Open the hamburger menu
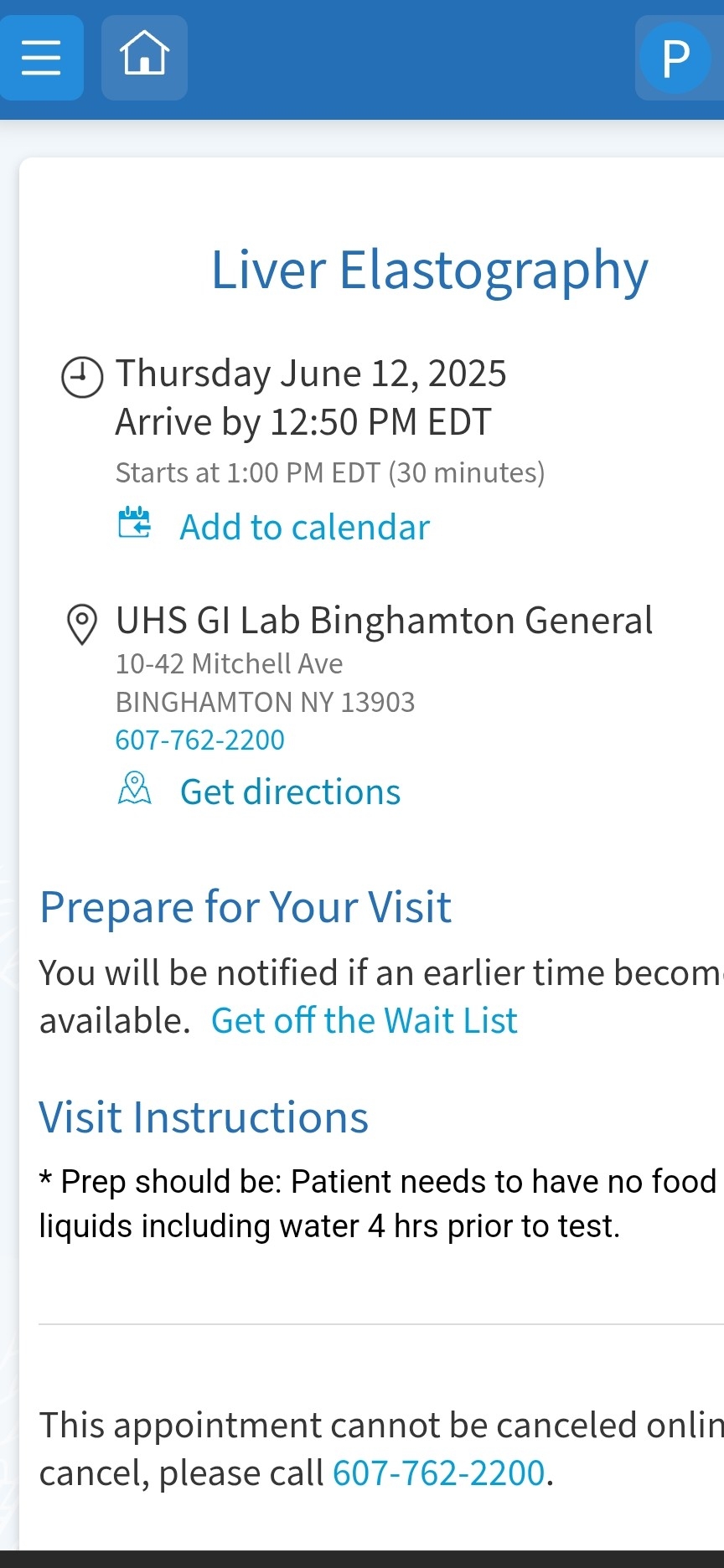Image resolution: width=724 pixels, height=1568 pixels. click(x=41, y=58)
